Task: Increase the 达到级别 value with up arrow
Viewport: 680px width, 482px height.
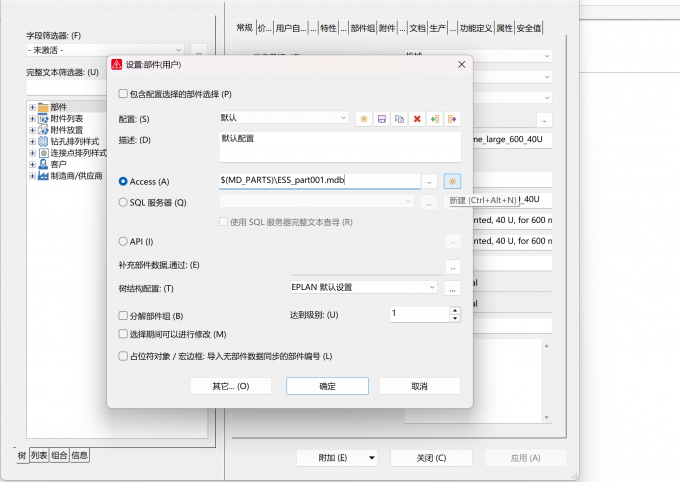Action: [455, 311]
